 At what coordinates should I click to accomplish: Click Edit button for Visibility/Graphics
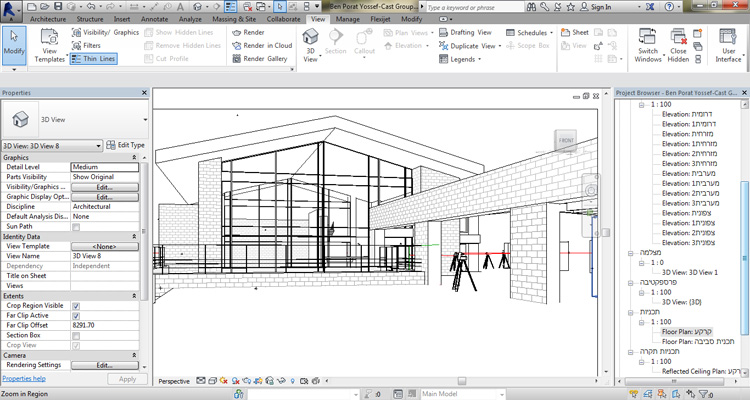click(105, 187)
